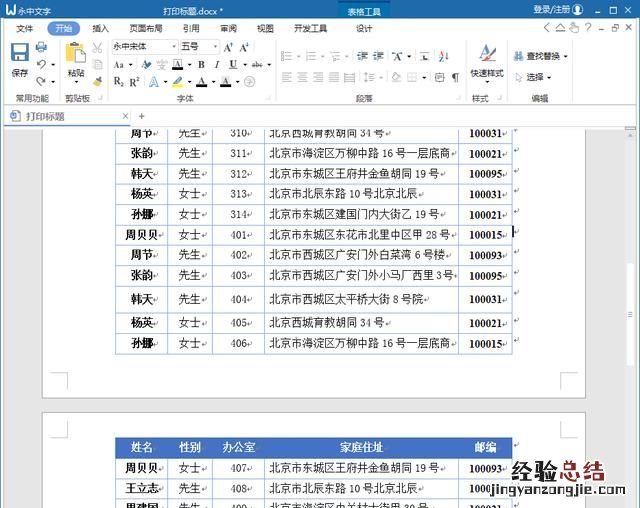Image resolution: width=640 pixels, height=508 pixels.
Task: Open the Paste options dropdown arrow
Action: tap(76, 82)
